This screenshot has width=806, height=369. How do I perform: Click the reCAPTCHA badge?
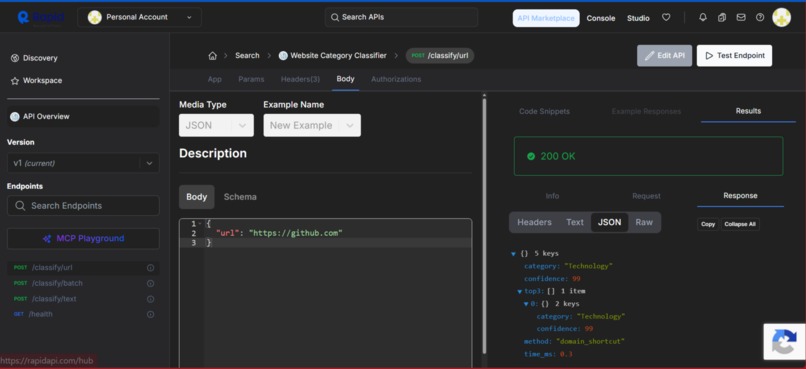[x=784, y=341]
